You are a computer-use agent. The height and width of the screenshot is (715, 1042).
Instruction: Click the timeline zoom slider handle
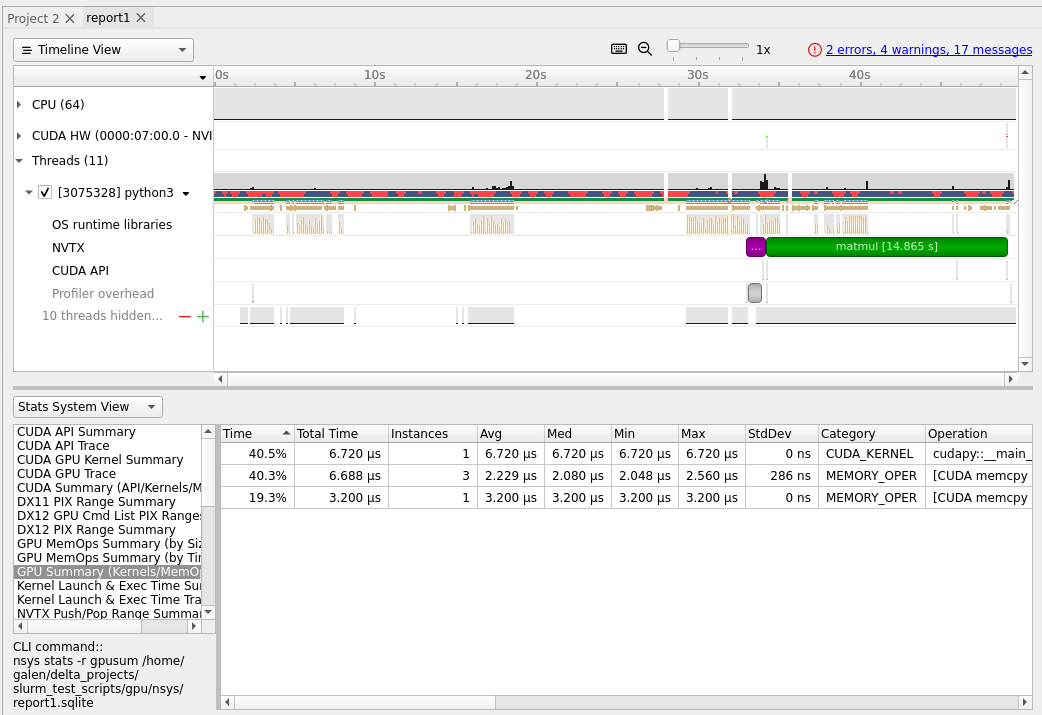tap(674, 46)
